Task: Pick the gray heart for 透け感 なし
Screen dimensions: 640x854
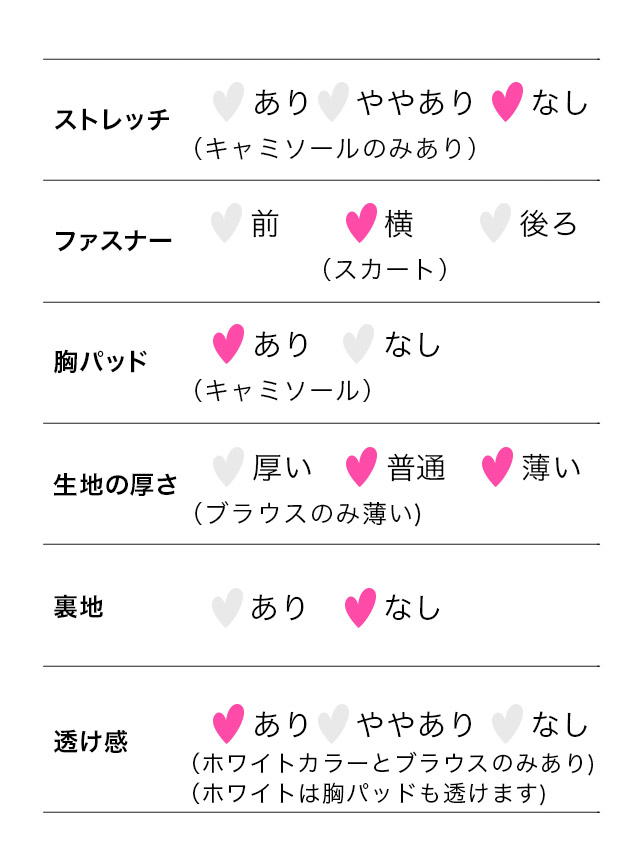Action: pyautogui.click(x=507, y=724)
